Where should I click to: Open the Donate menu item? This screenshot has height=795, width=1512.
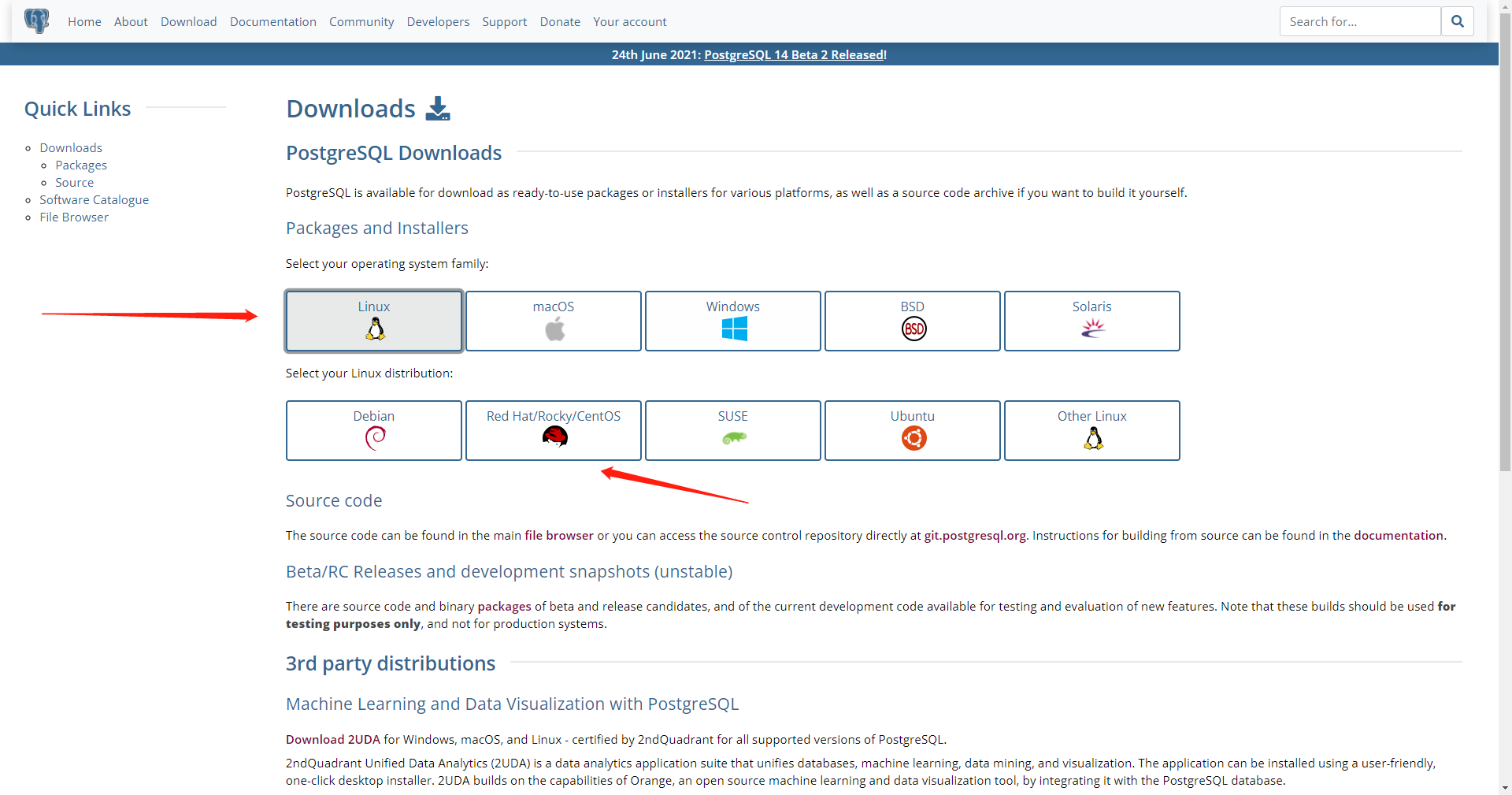(560, 22)
